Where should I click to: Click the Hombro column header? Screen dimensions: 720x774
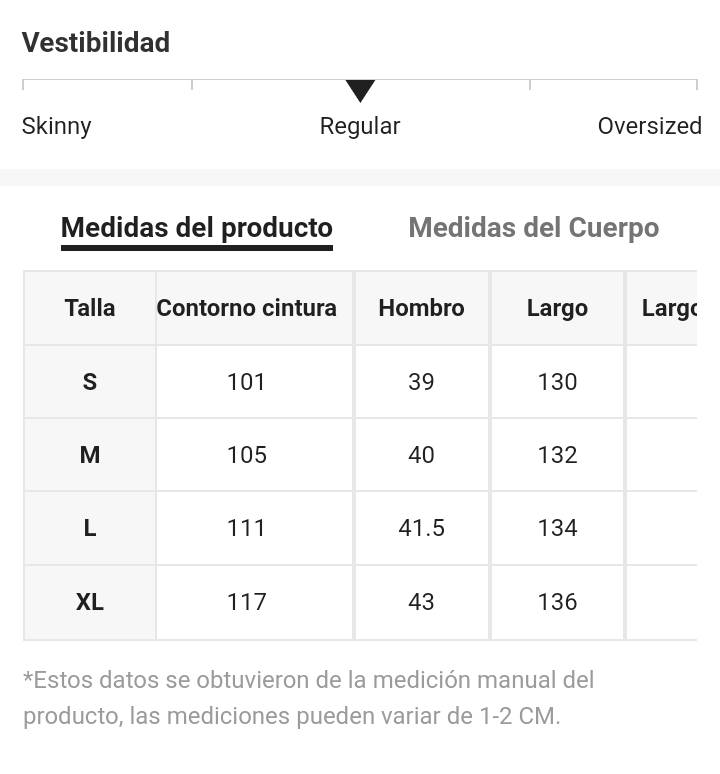(x=421, y=308)
